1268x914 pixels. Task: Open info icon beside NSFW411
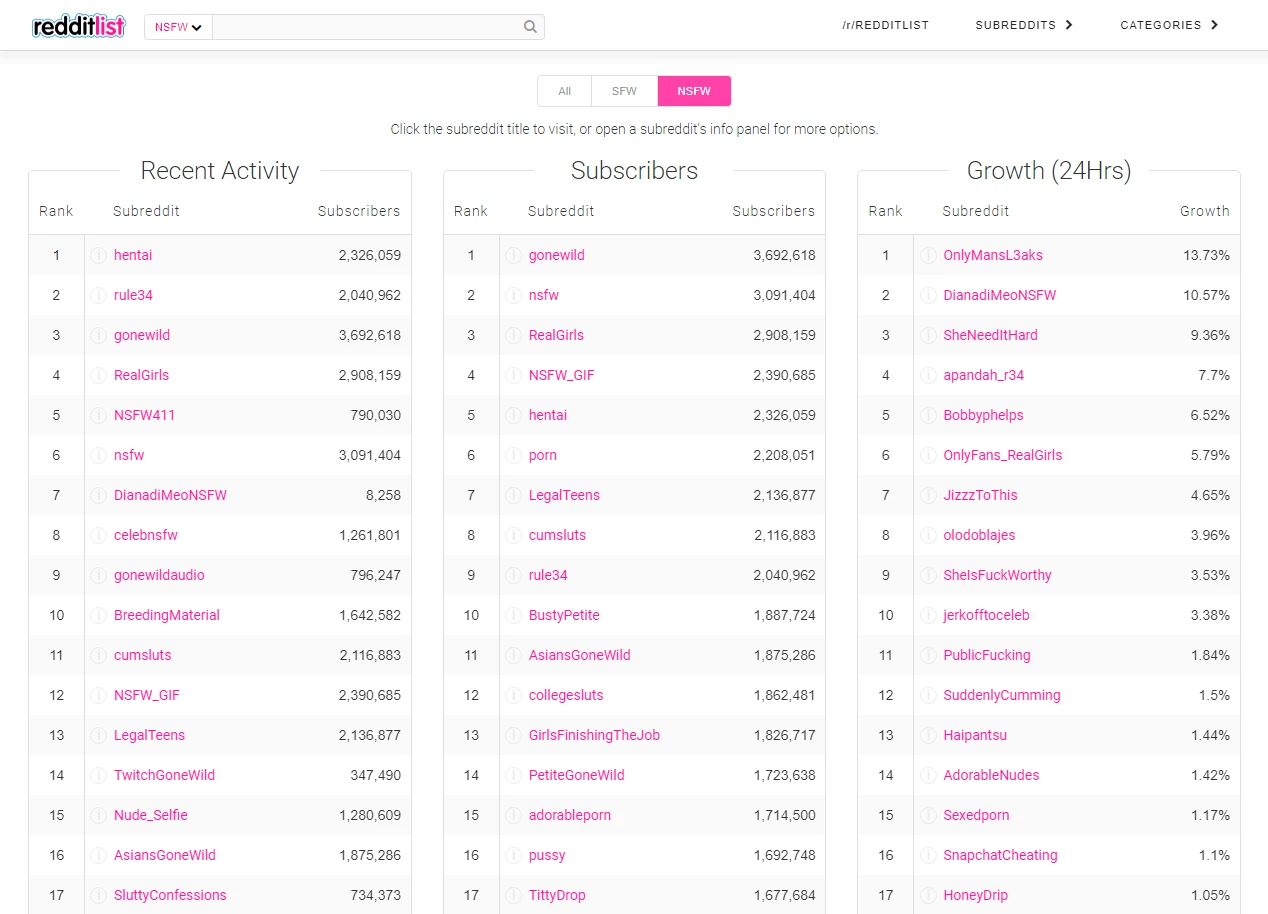pyautogui.click(x=98, y=415)
